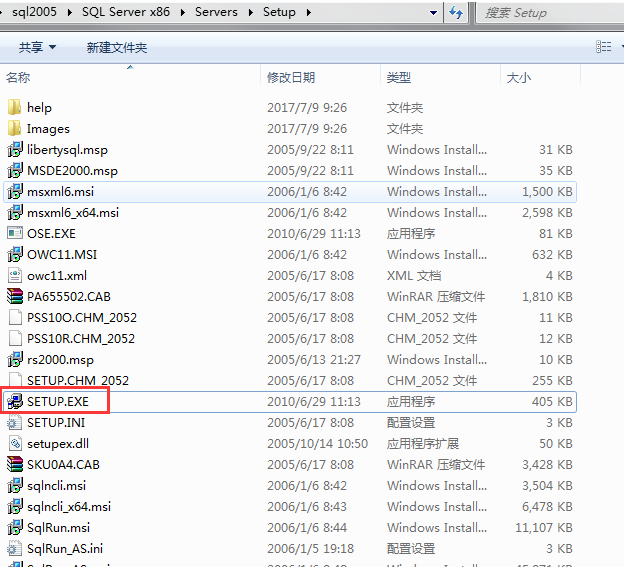Navigate to Servers breadcrumb segment
625x575 pixels.
pyautogui.click(x=216, y=12)
